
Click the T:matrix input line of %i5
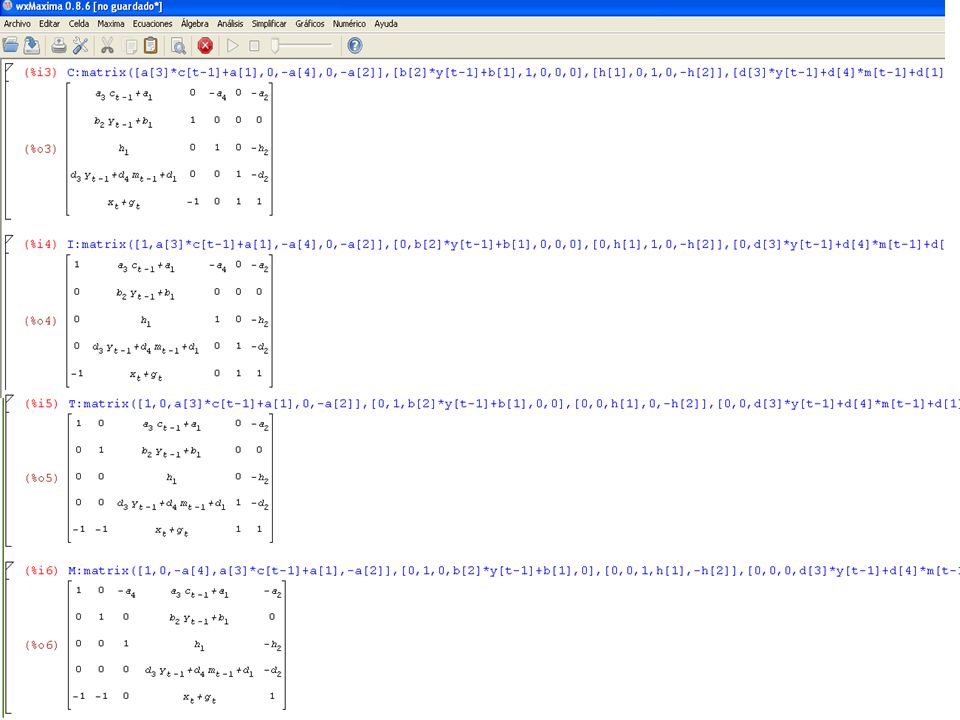pyautogui.click(x=513, y=403)
